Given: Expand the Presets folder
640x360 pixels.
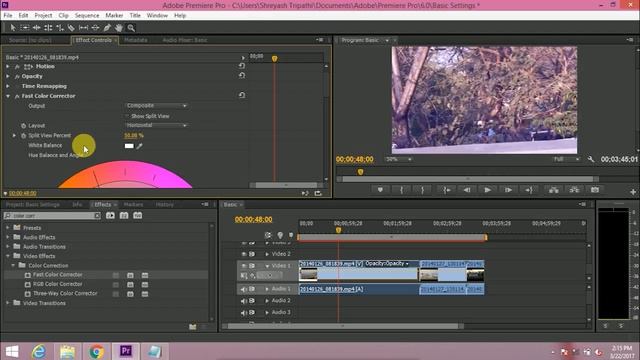Looking at the screenshot, I should pos(8,227).
